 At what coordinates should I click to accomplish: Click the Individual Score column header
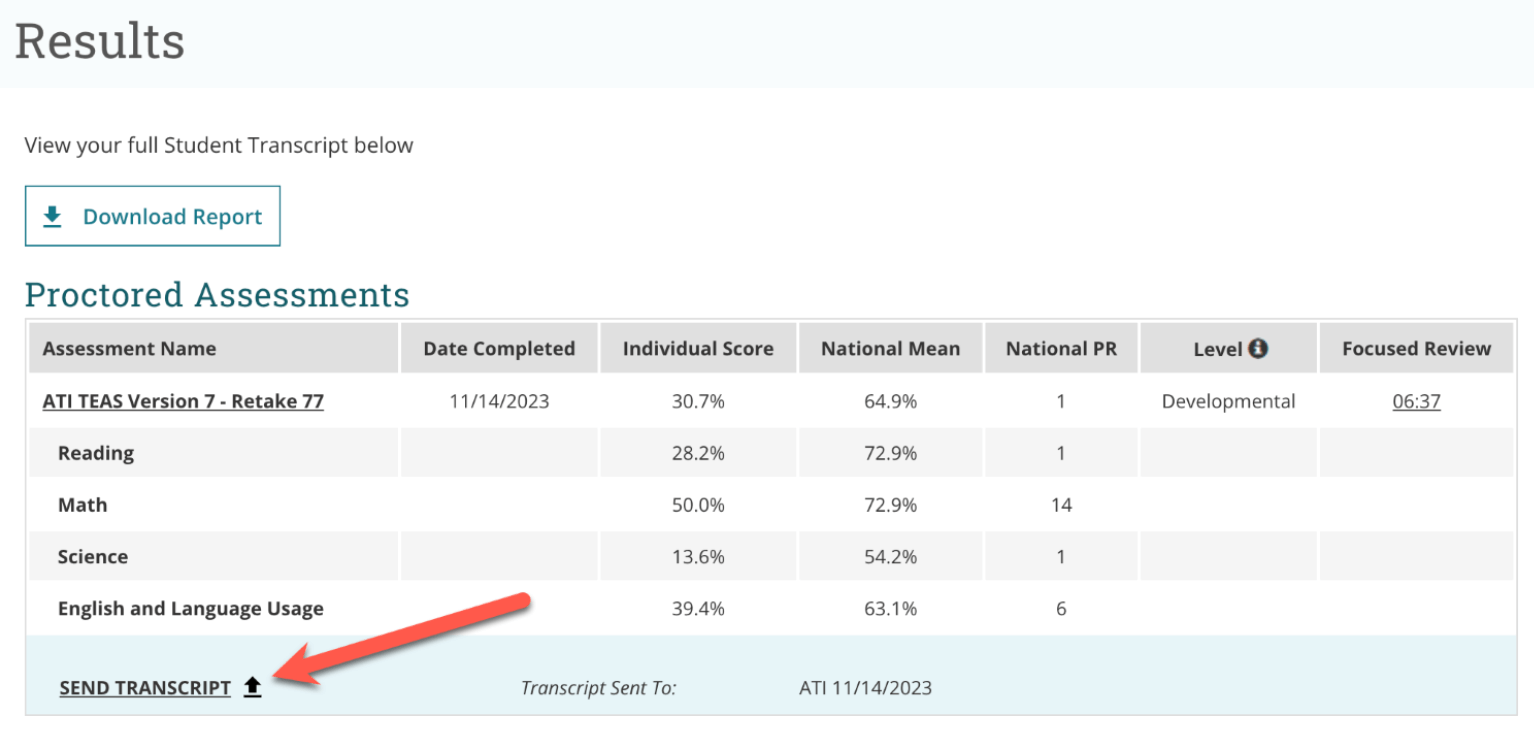pos(698,348)
